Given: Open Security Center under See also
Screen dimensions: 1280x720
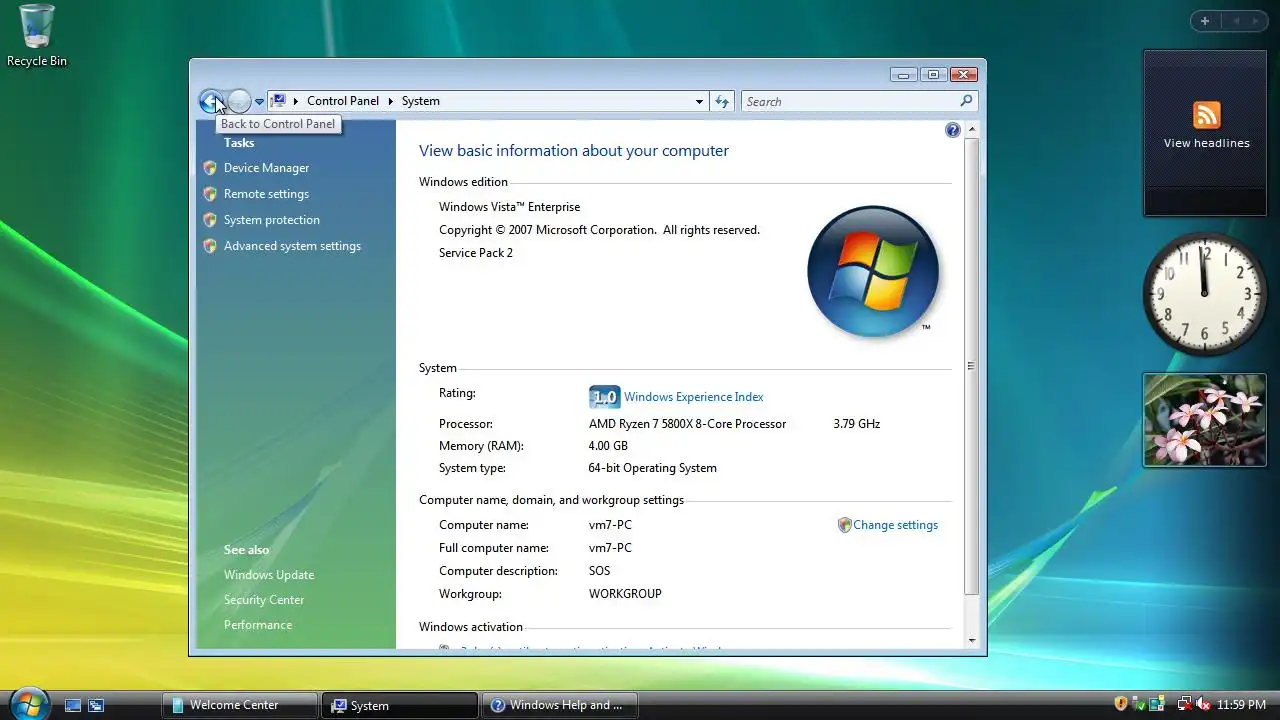Looking at the screenshot, I should (x=264, y=600).
